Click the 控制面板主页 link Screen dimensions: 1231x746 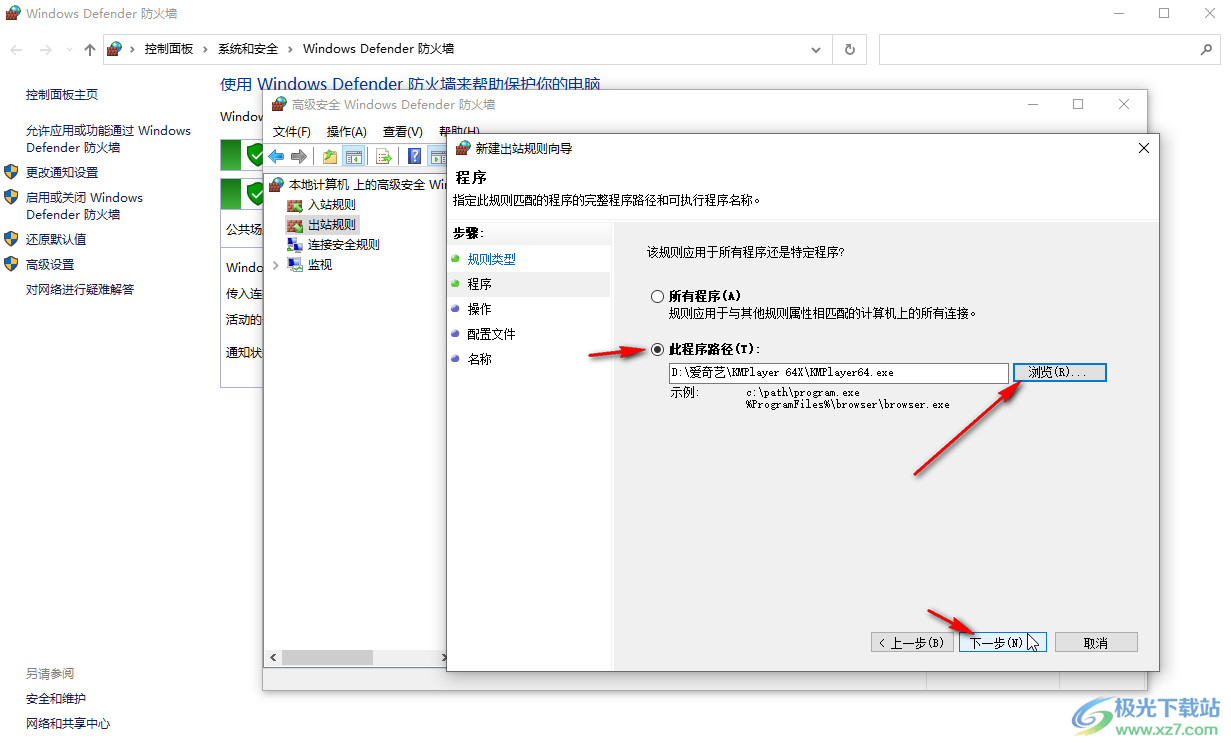[62, 94]
